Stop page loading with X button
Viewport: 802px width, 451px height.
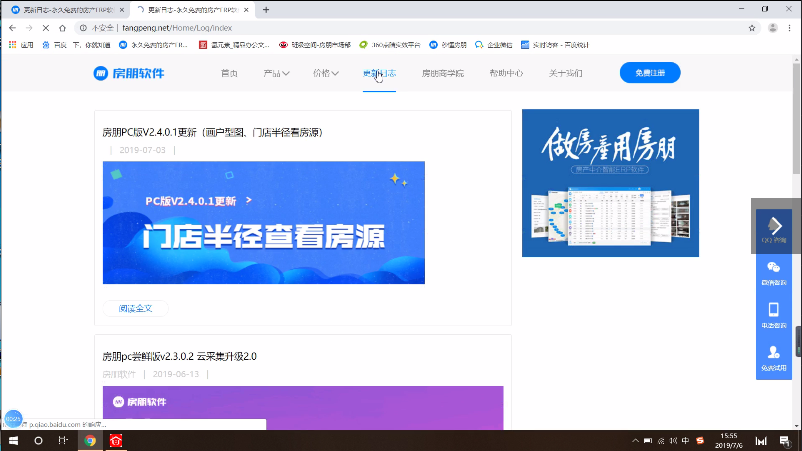click(46, 28)
